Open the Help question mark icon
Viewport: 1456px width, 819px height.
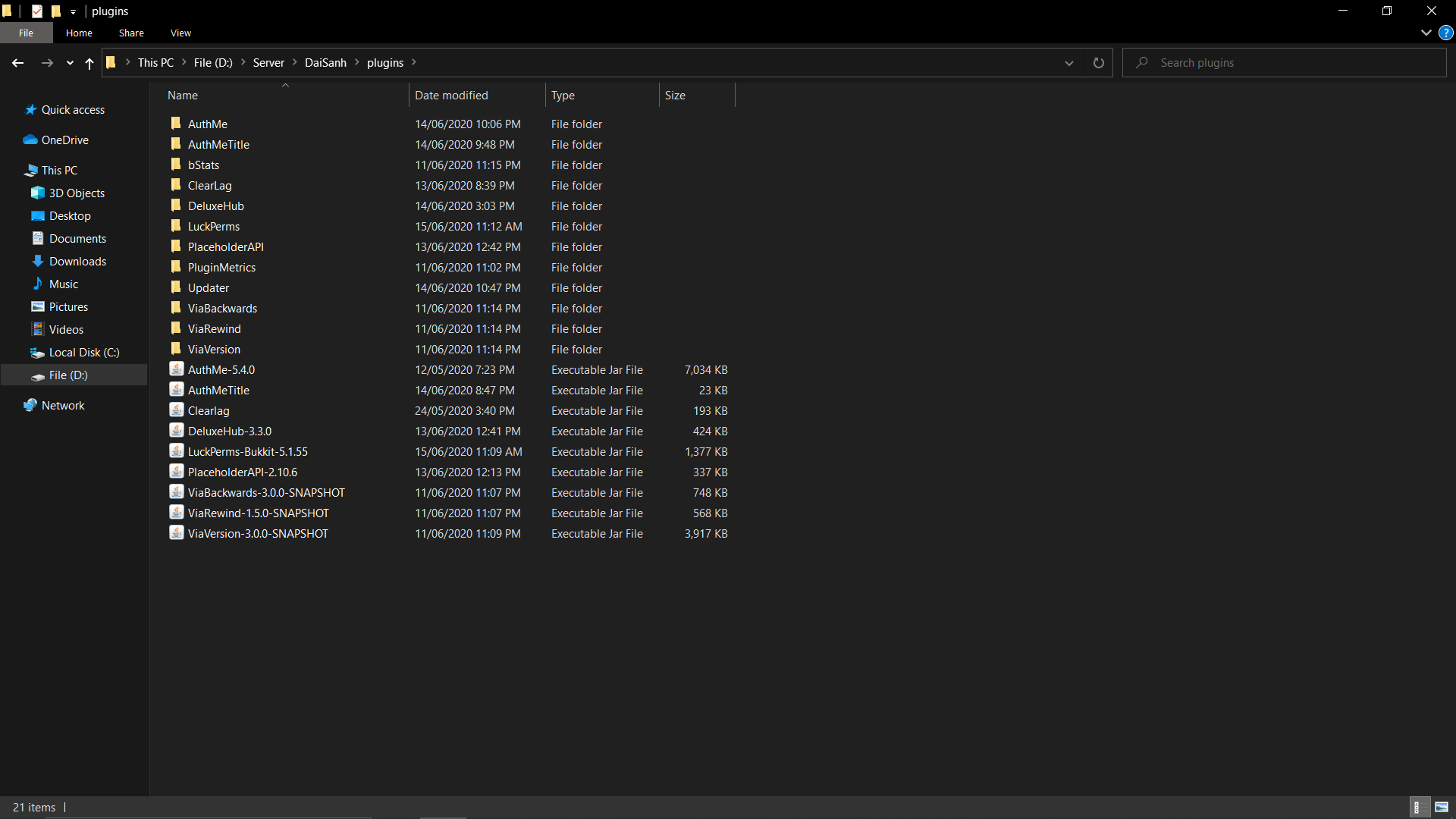(1445, 33)
